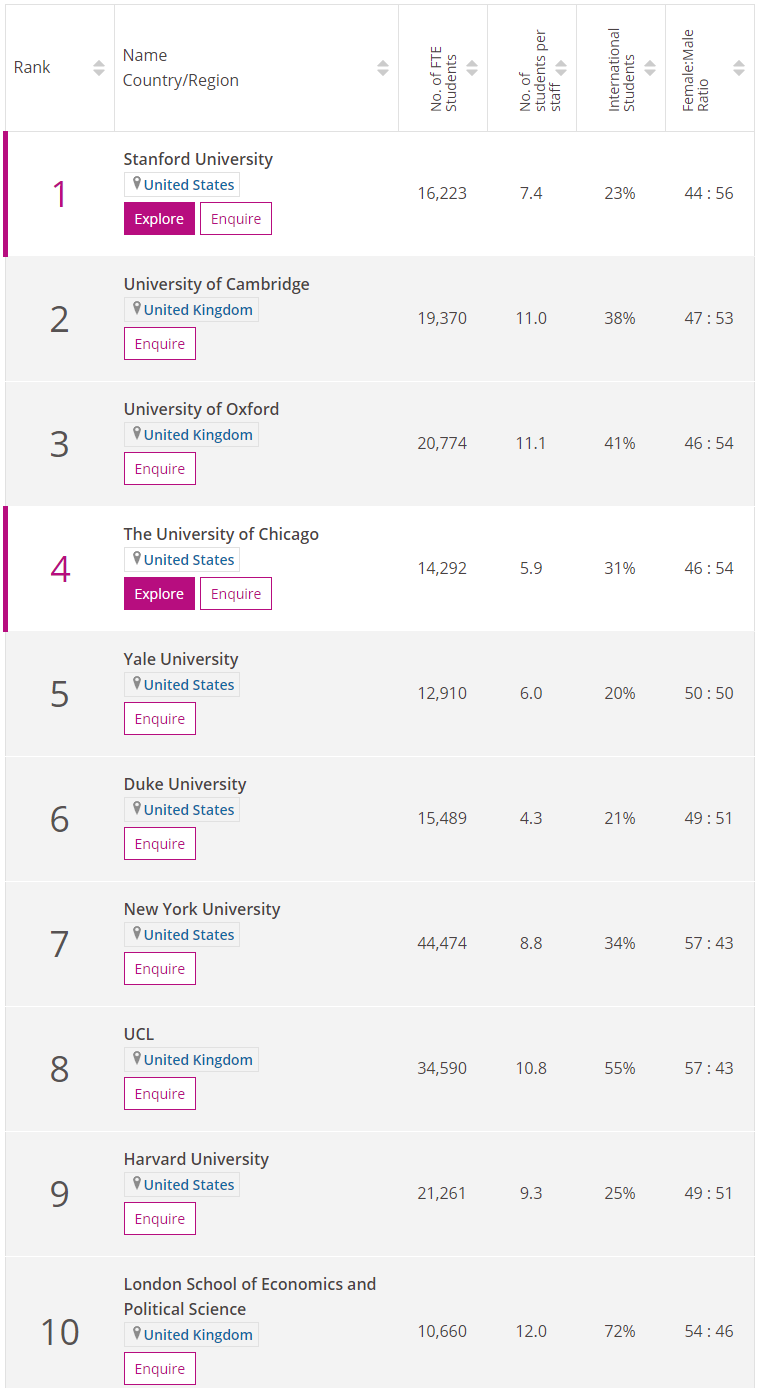Select the rank 7 number cell
Image resolution: width=762 pixels, height=1388 pixels.
pyautogui.click(x=60, y=944)
